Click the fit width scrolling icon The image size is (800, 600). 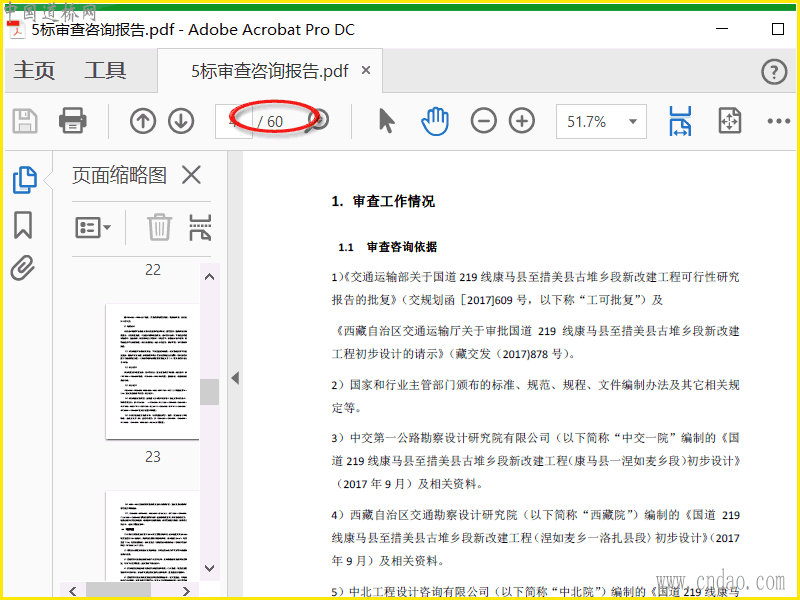tap(680, 121)
